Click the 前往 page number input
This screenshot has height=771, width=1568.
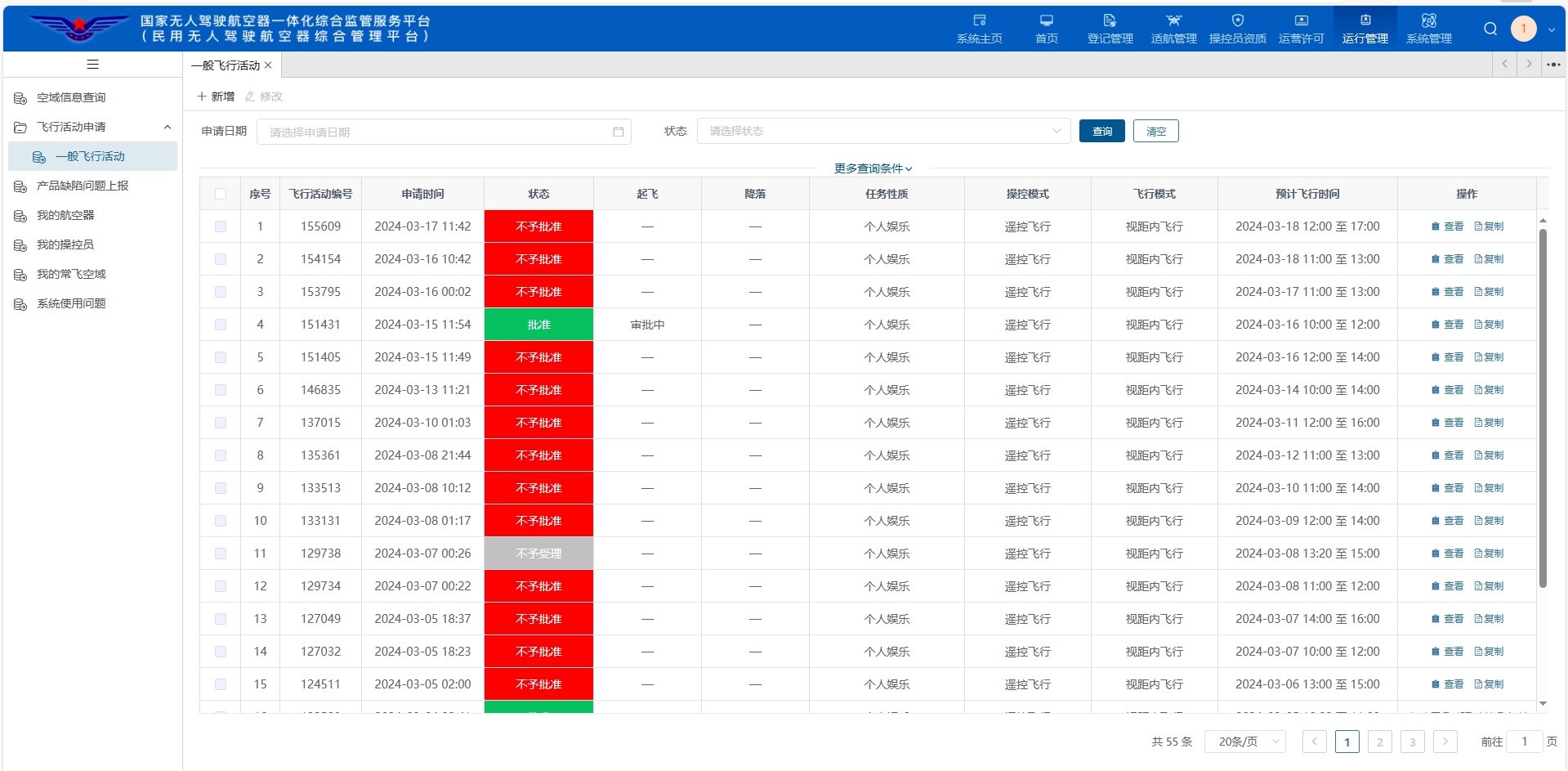point(1525,742)
